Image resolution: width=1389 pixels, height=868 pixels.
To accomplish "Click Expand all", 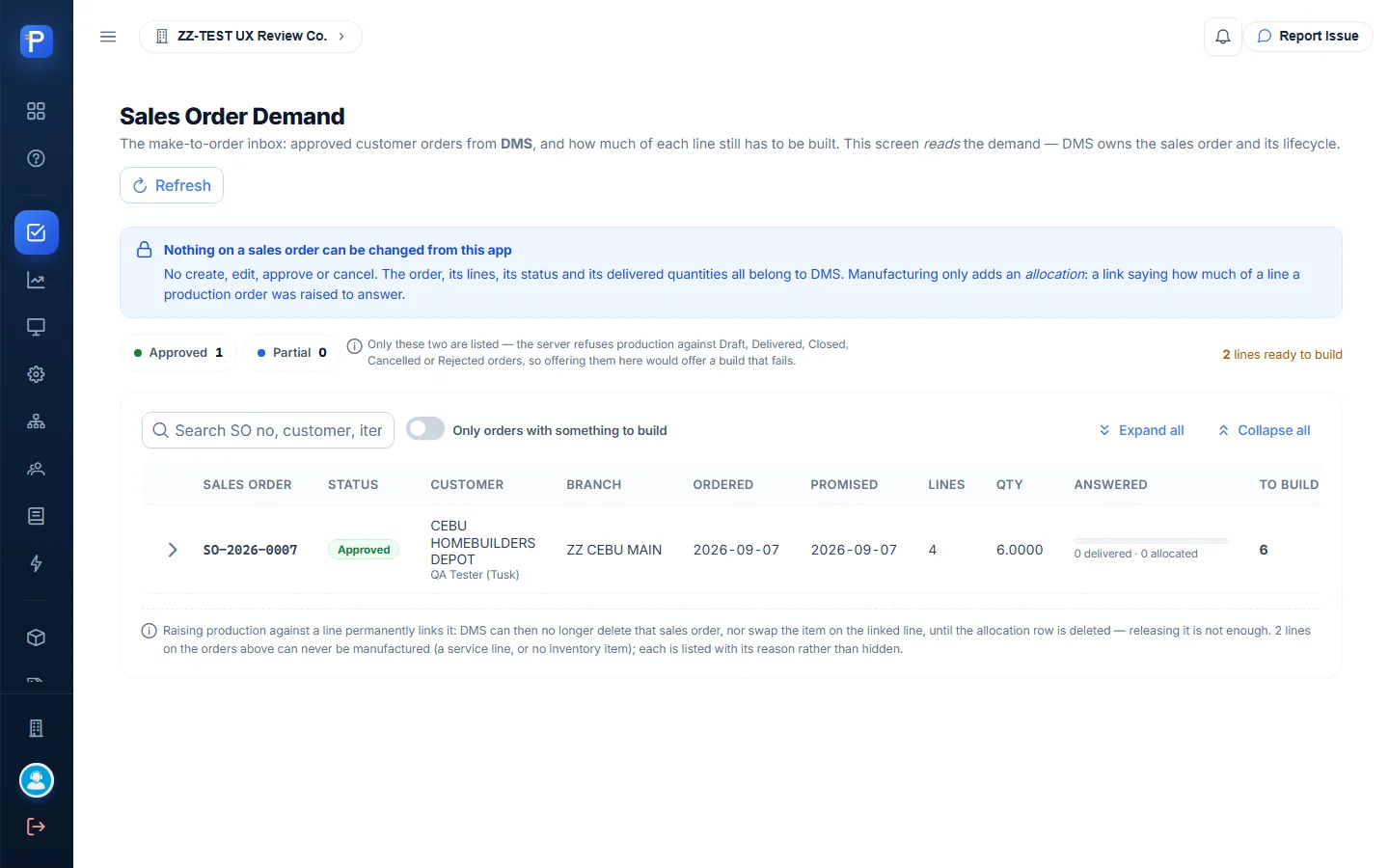I will click(1142, 430).
